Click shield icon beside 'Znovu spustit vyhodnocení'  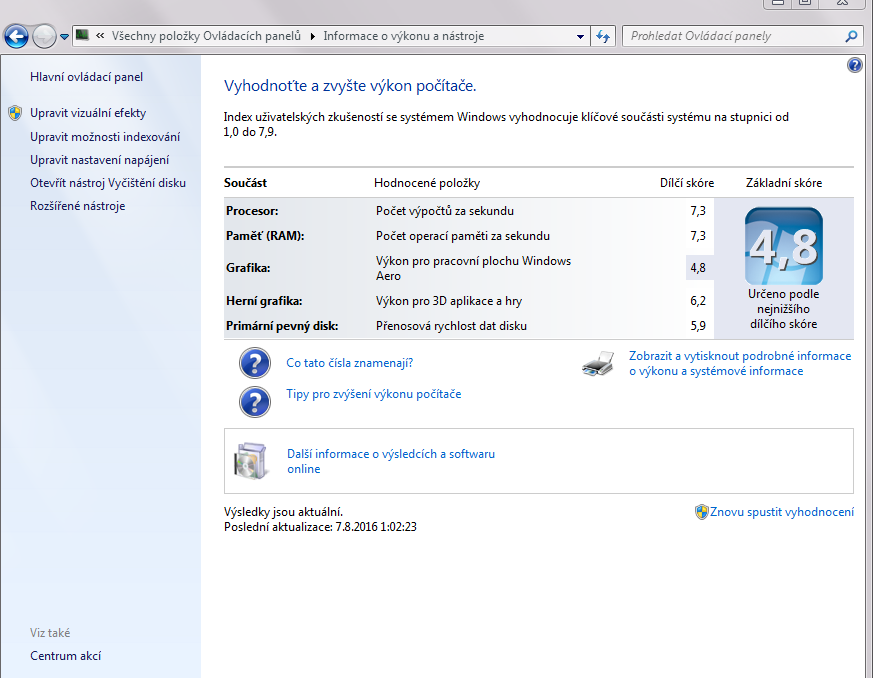pos(702,512)
